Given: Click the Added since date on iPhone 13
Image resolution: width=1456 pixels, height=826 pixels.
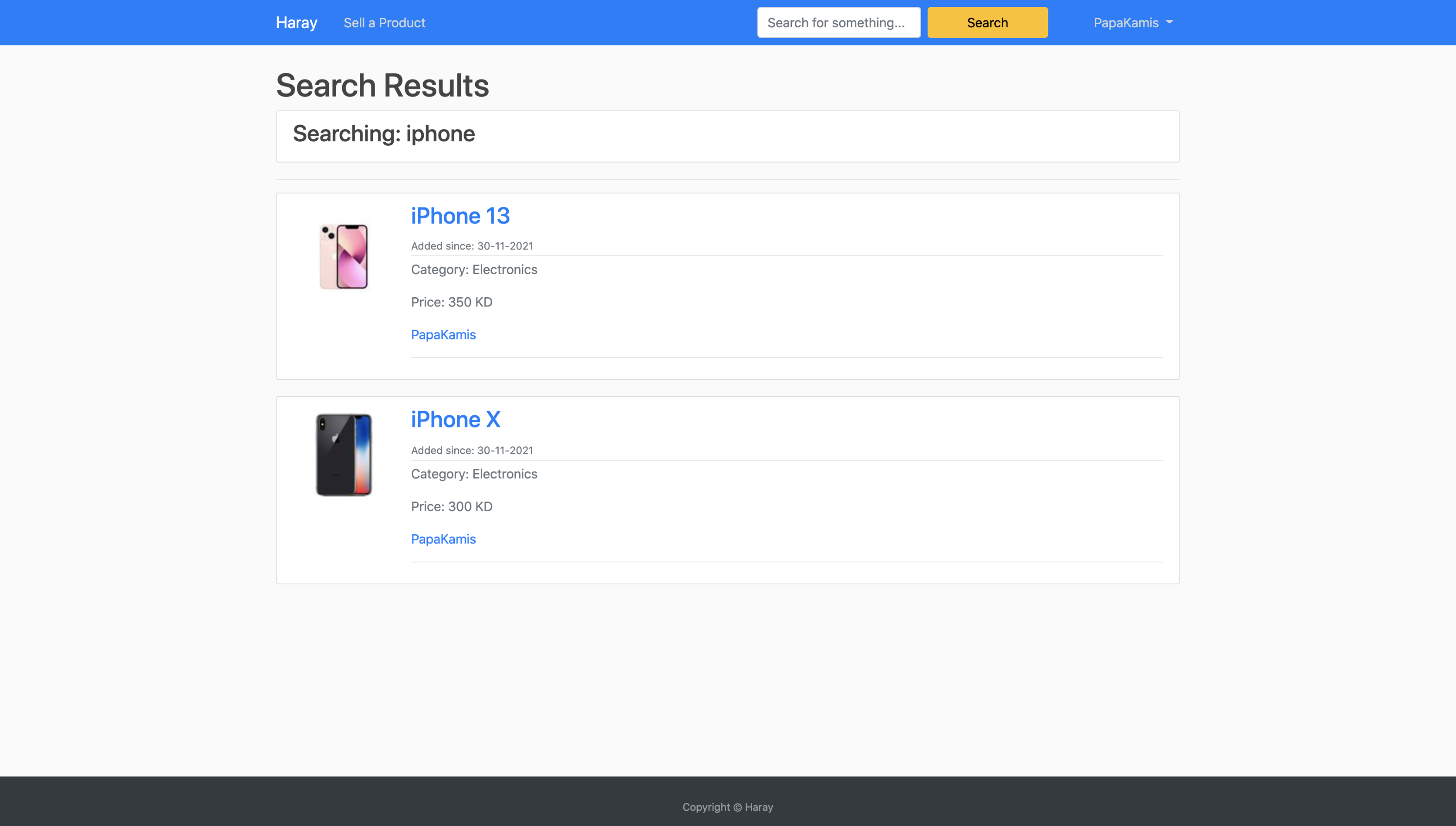Looking at the screenshot, I should (471, 246).
